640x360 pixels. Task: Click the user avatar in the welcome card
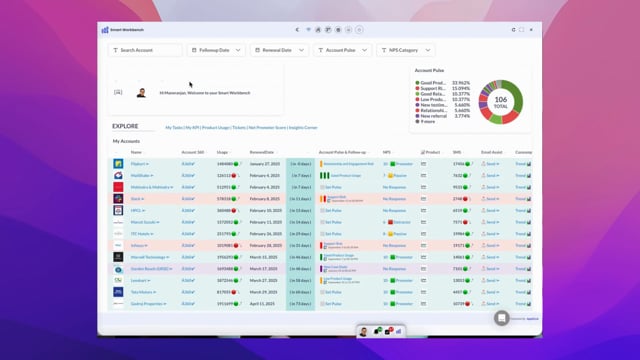pos(141,93)
